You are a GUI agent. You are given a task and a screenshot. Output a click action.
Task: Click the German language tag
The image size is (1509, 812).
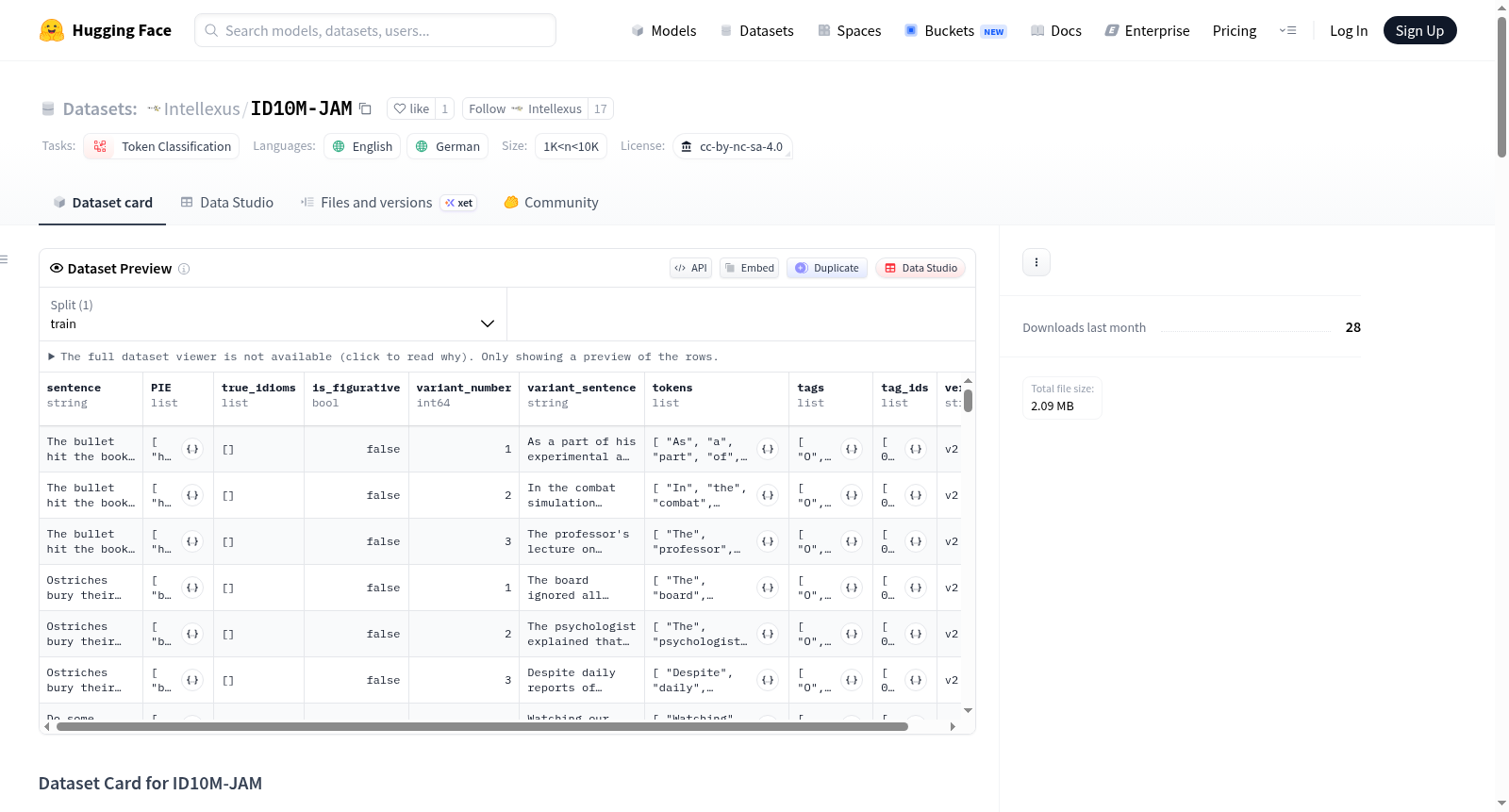[448, 146]
